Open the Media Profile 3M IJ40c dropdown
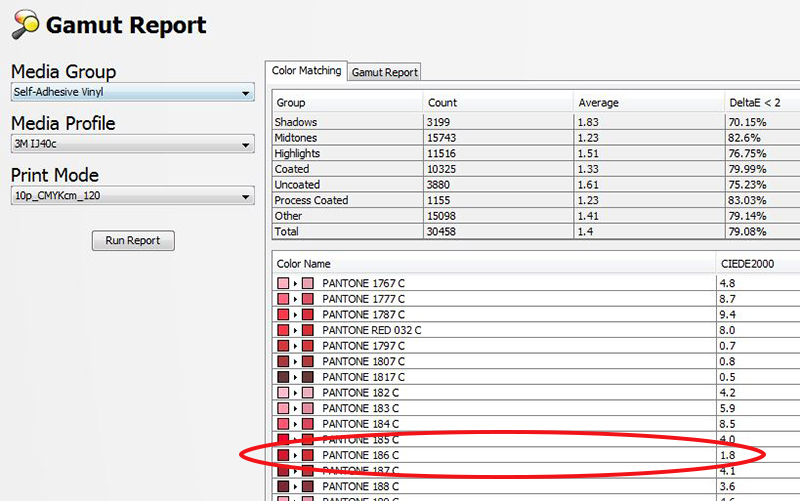800x501 pixels. click(x=133, y=144)
